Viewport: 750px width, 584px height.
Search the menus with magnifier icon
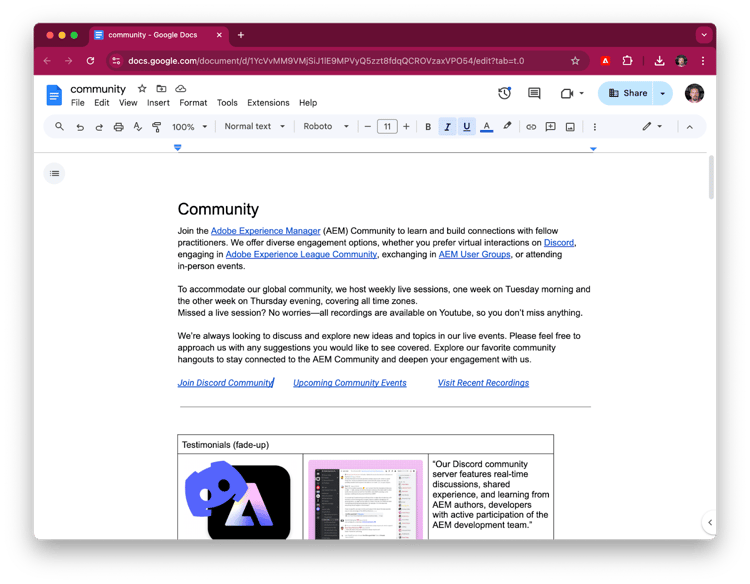(x=59, y=127)
